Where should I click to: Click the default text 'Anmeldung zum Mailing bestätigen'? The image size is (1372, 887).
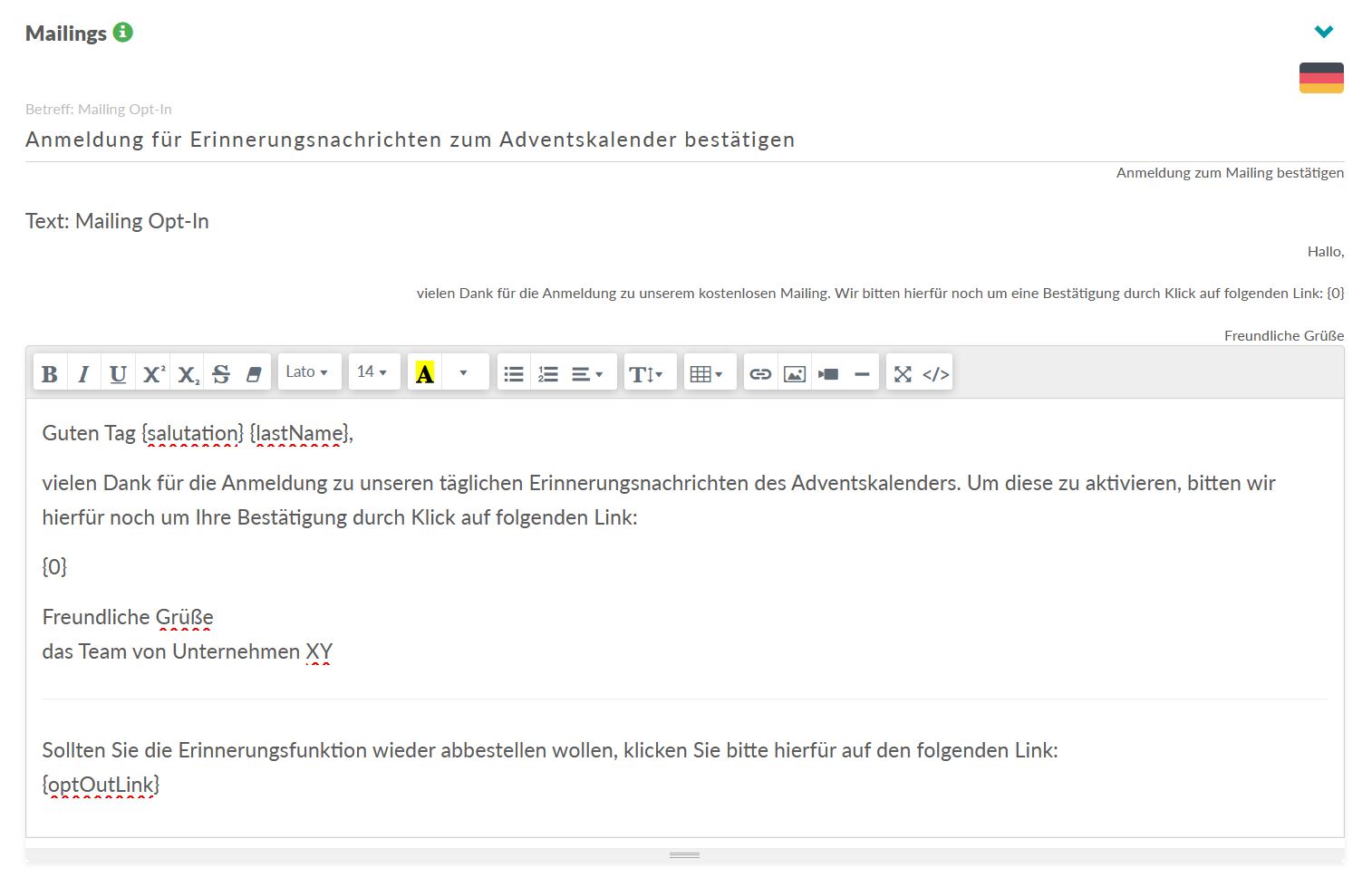click(1230, 173)
